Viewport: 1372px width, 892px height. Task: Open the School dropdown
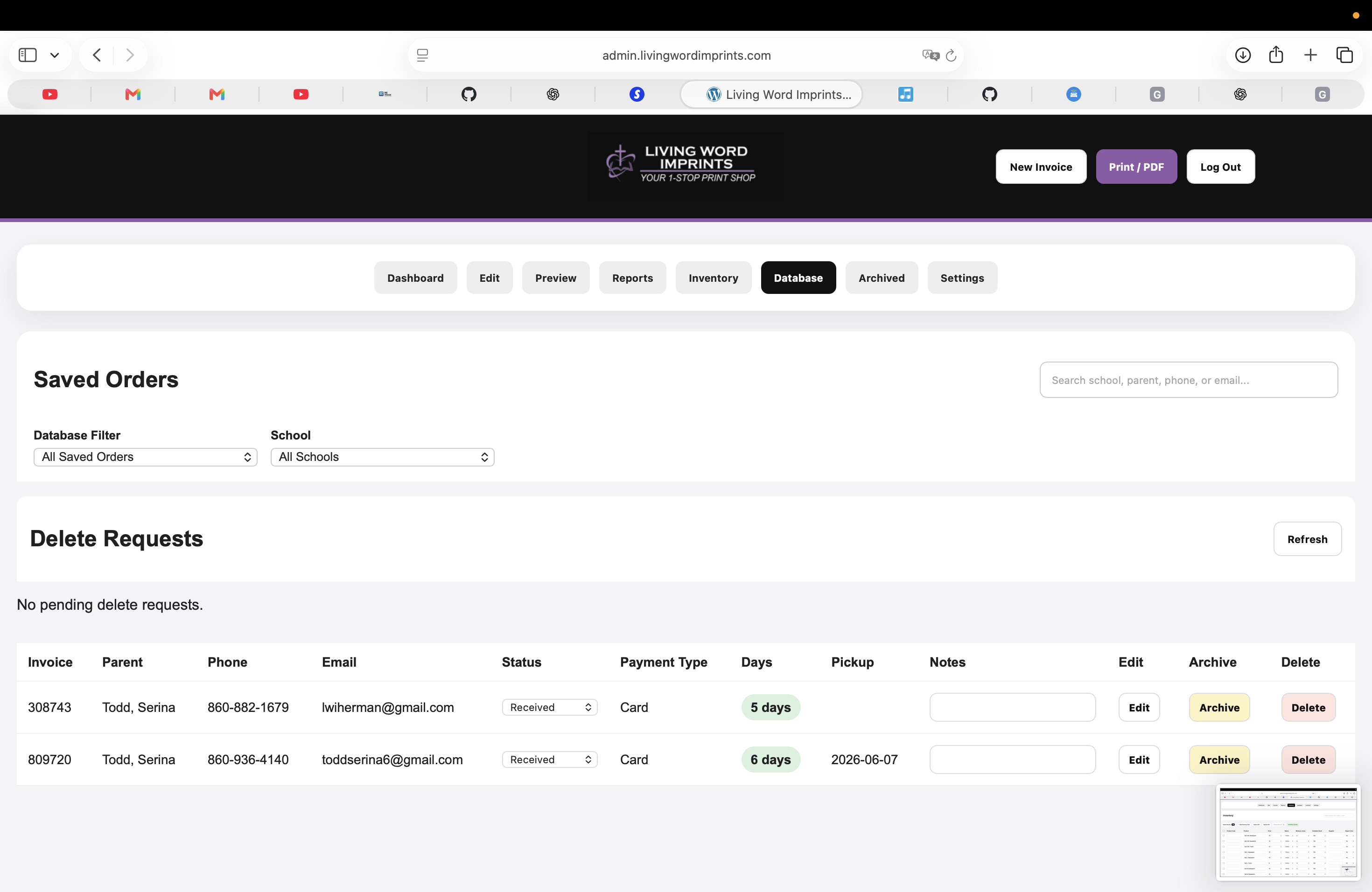click(382, 457)
